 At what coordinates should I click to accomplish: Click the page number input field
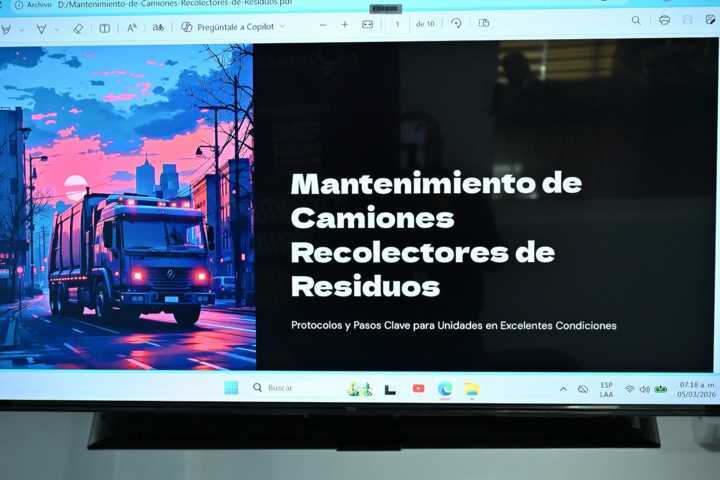(x=397, y=23)
